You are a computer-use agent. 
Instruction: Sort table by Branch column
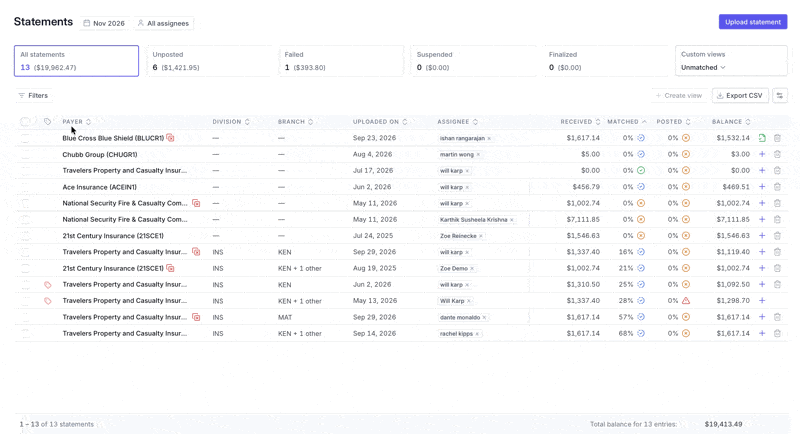coord(295,121)
